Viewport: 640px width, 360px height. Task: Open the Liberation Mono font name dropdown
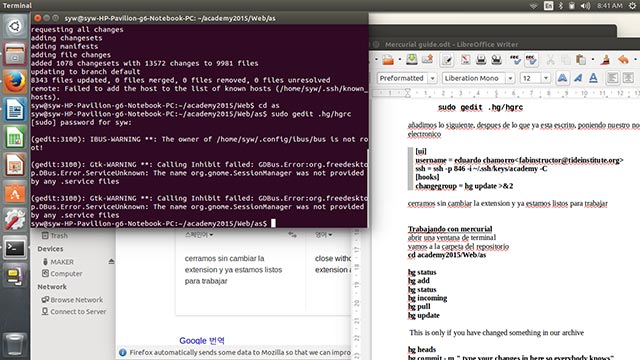coord(510,78)
